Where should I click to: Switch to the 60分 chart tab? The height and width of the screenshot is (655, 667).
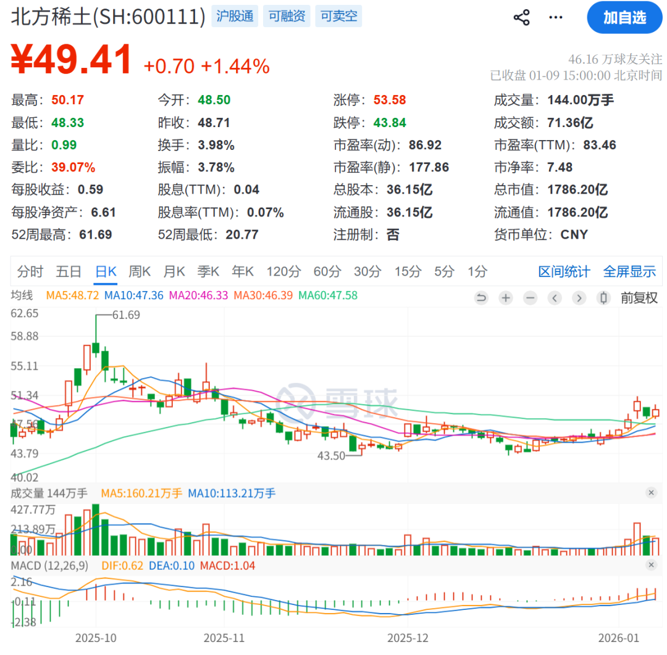pyautogui.click(x=326, y=271)
